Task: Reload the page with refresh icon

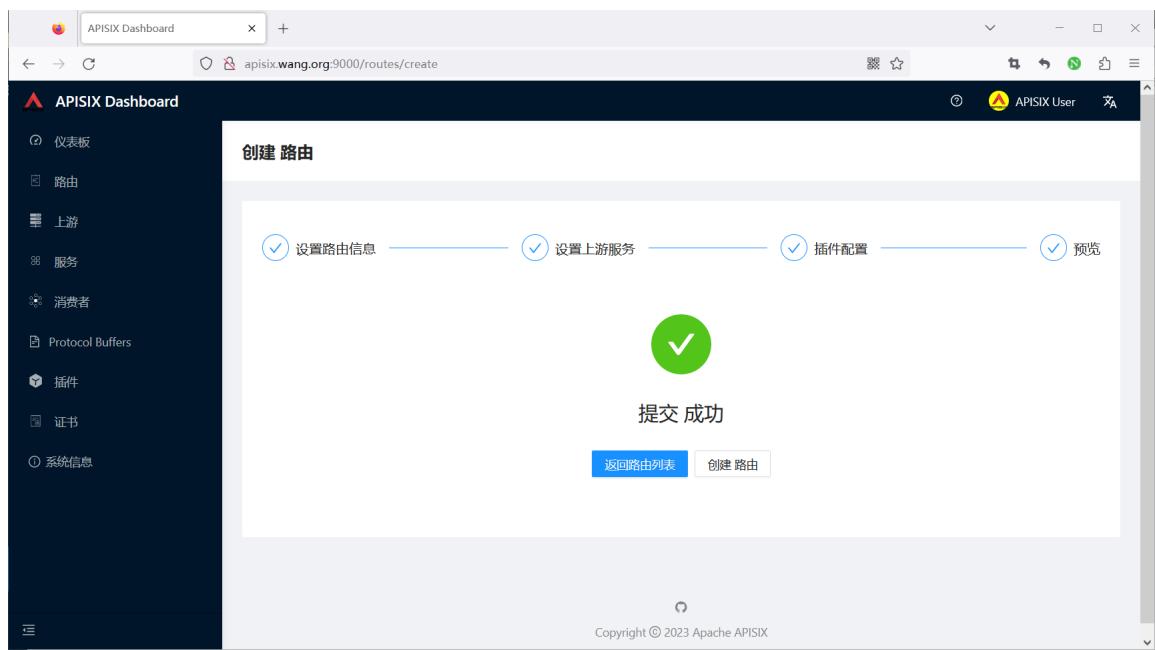Action: click(88, 64)
